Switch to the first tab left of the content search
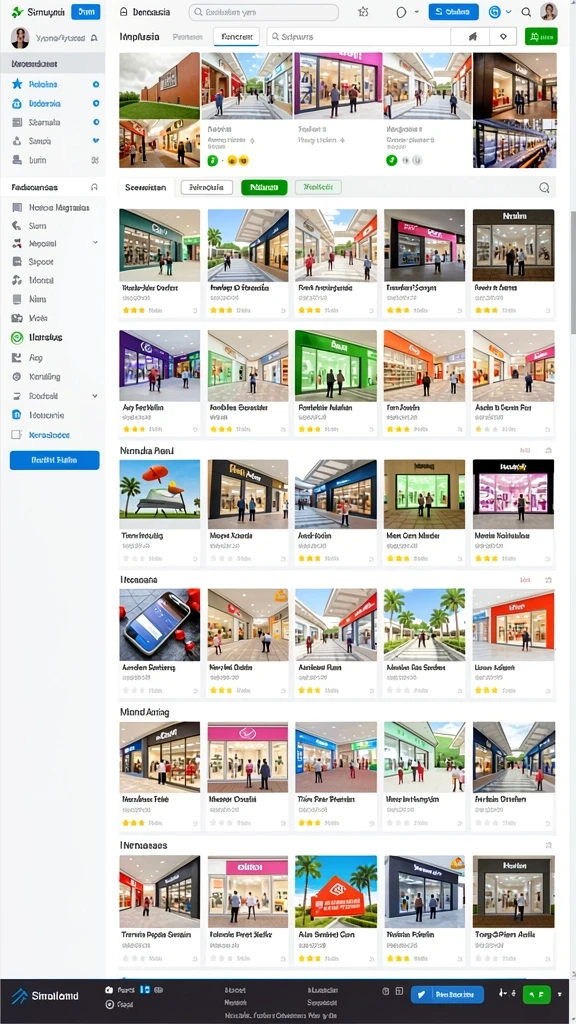The image size is (576, 1024). click(x=139, y=37)
